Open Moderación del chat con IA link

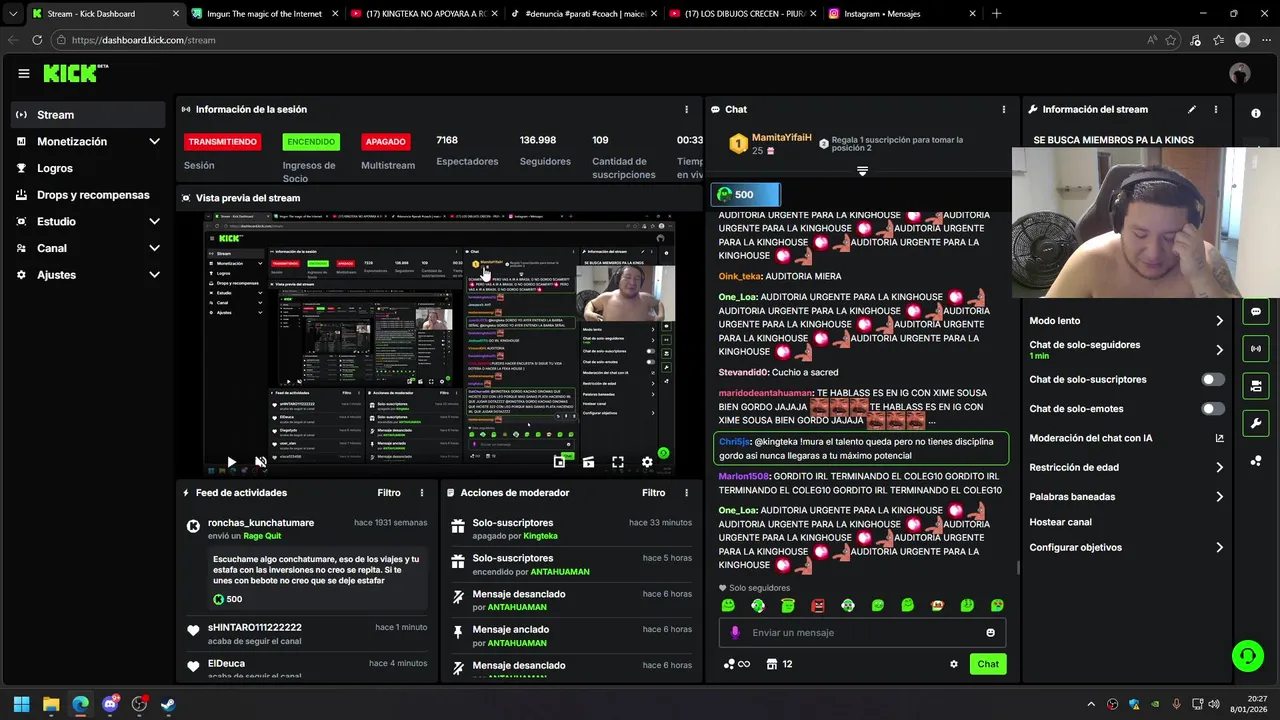(x=1127, y=438)
